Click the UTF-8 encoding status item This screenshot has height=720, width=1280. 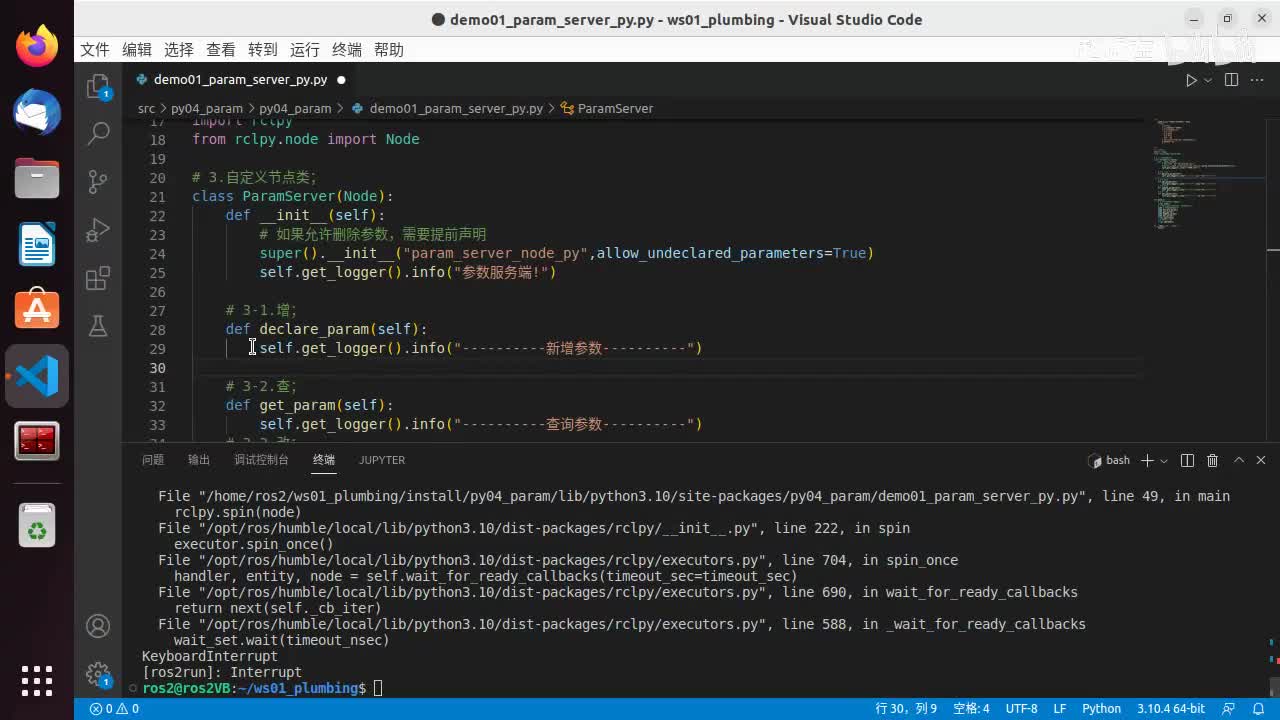(1021, 708)
